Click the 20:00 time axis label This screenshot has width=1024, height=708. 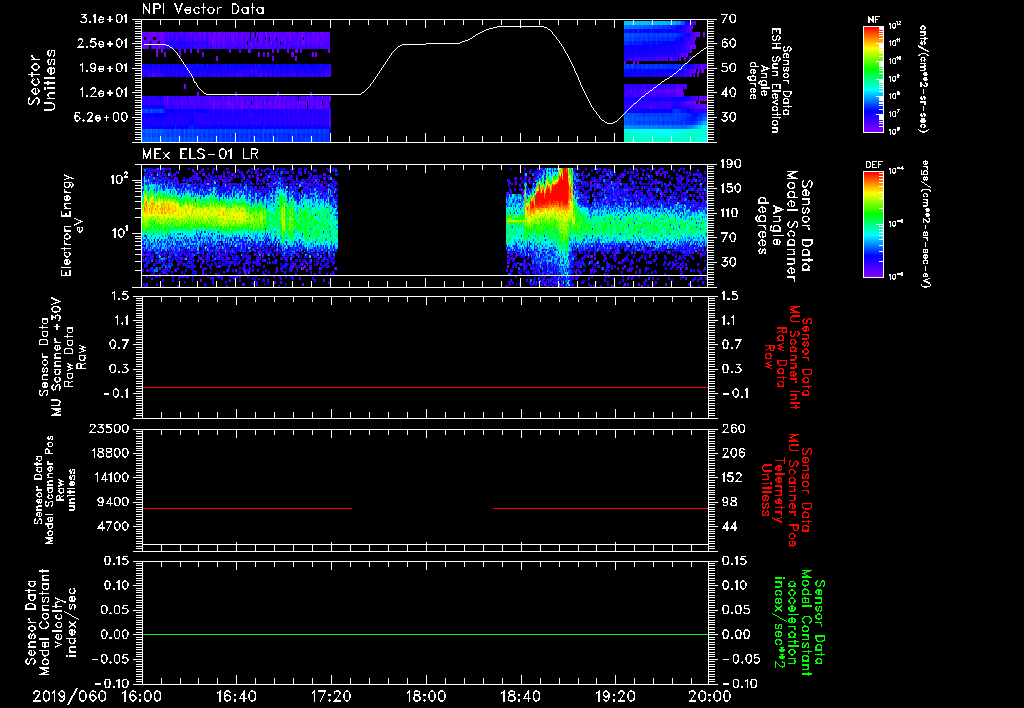pos(710,696)
